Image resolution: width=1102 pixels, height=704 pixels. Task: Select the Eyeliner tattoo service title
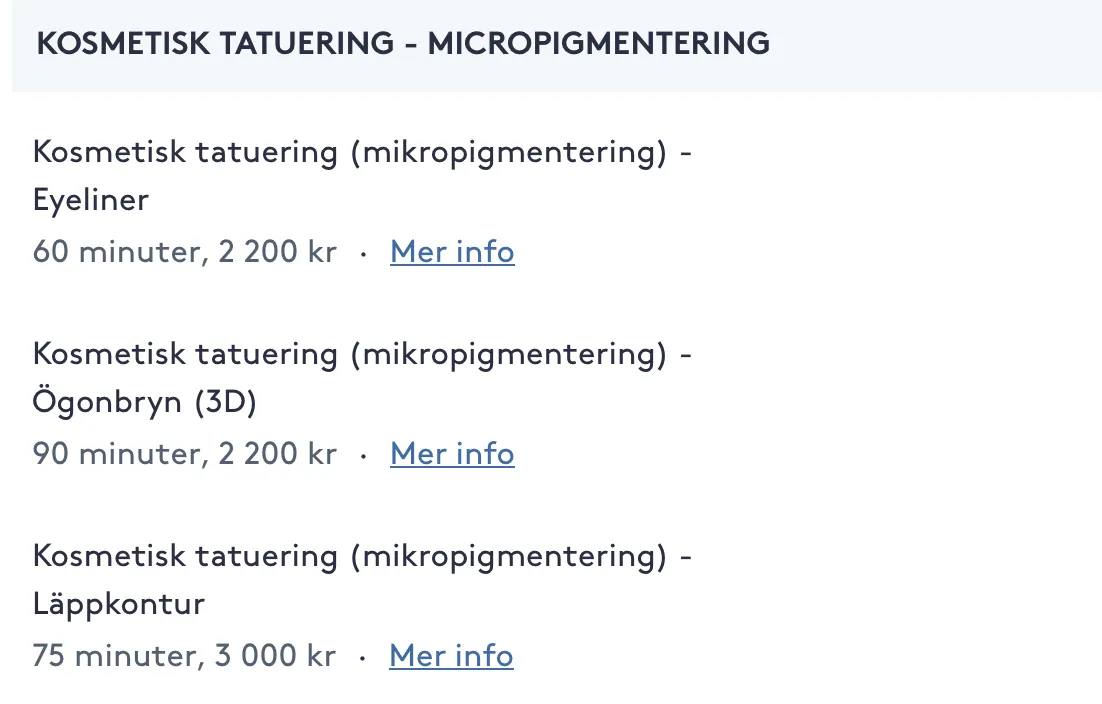click(362, 176)
